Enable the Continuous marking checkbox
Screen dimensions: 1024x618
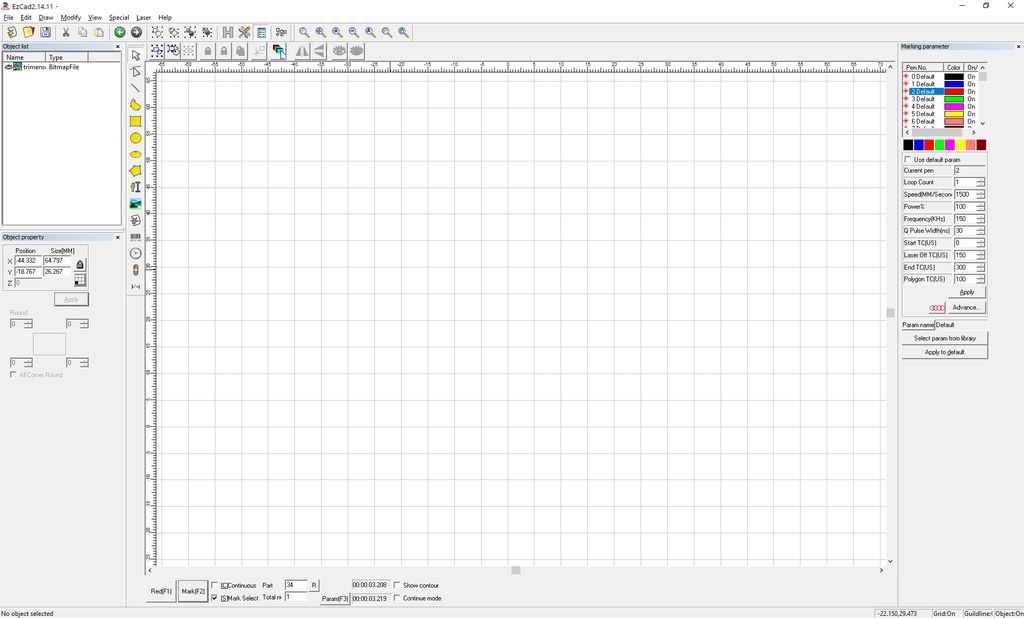[x=215, y=585]
